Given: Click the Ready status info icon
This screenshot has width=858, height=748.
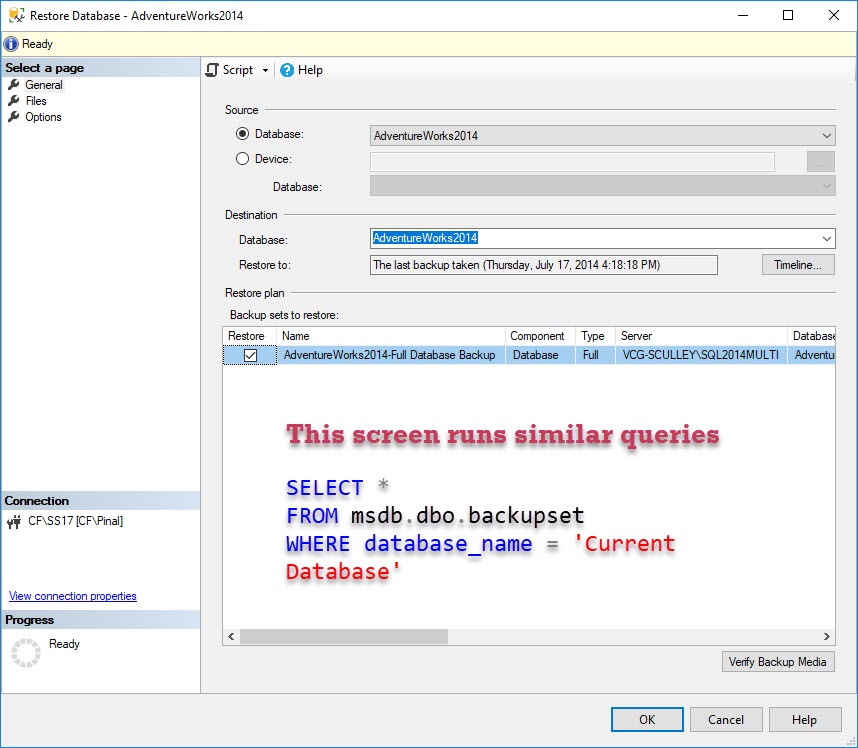Looking at the screenshot, I should [9, 43].
